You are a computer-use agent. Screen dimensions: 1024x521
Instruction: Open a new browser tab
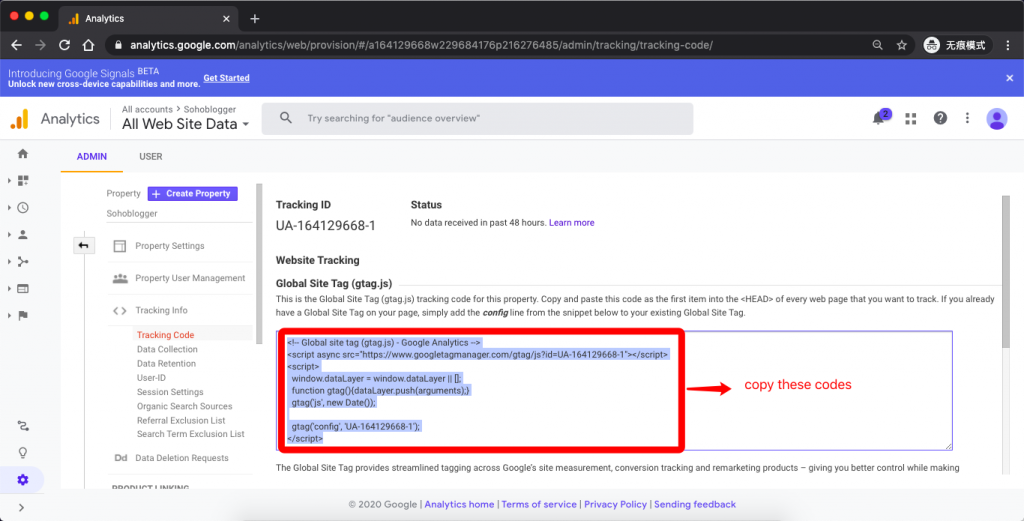(255, 19)
